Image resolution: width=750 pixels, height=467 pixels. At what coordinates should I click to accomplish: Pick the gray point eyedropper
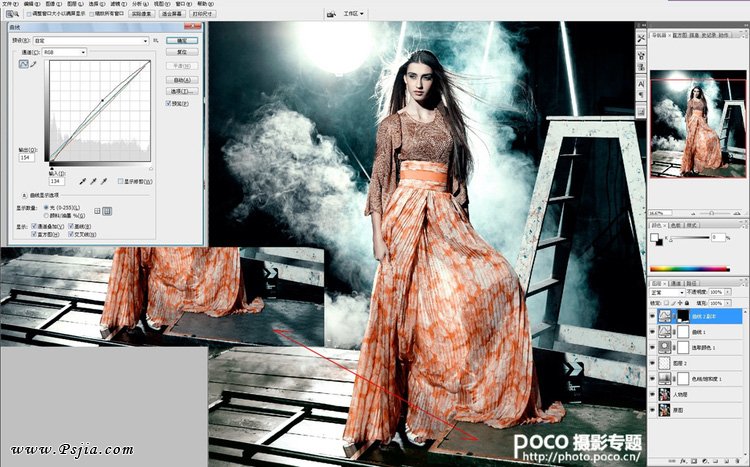point(94,182)
